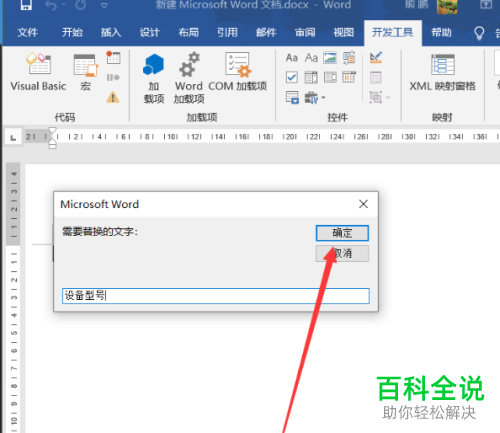Start Record Macro in the Code group
The height and width of the screenshot is (433, 500).
click(x=113, y=58)
